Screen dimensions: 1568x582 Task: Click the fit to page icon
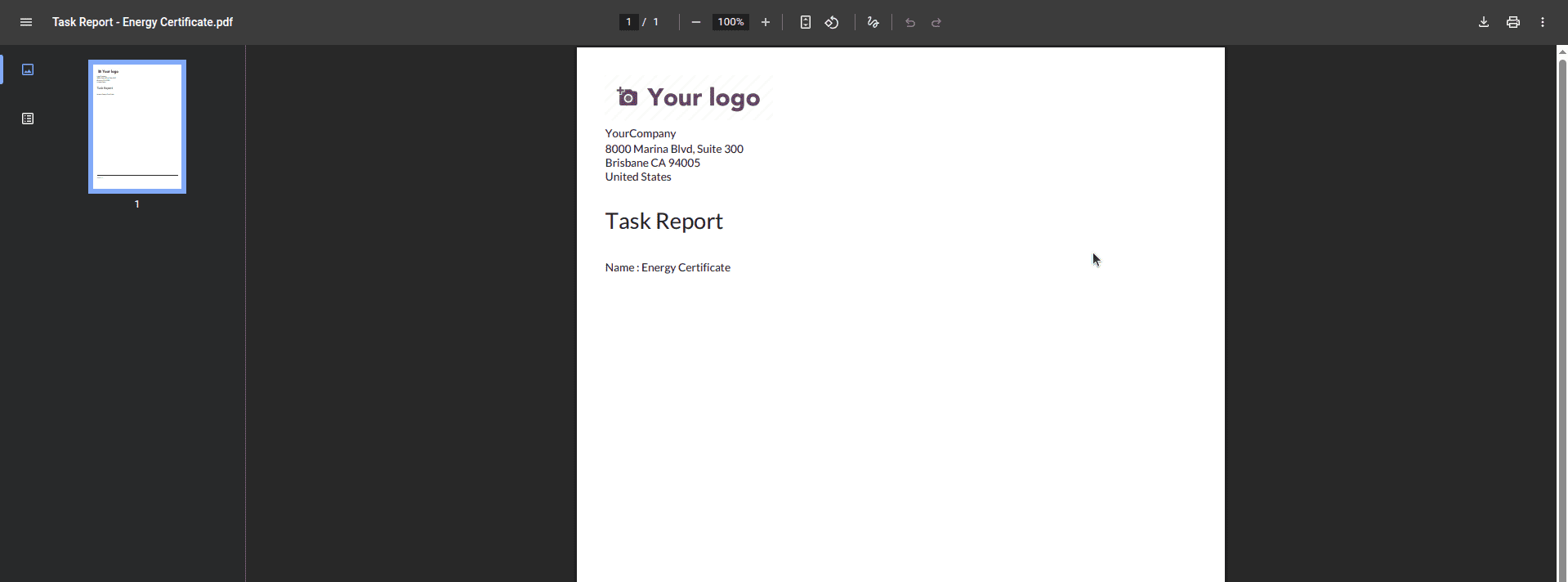pyautogui.click(x=805, y=22)
